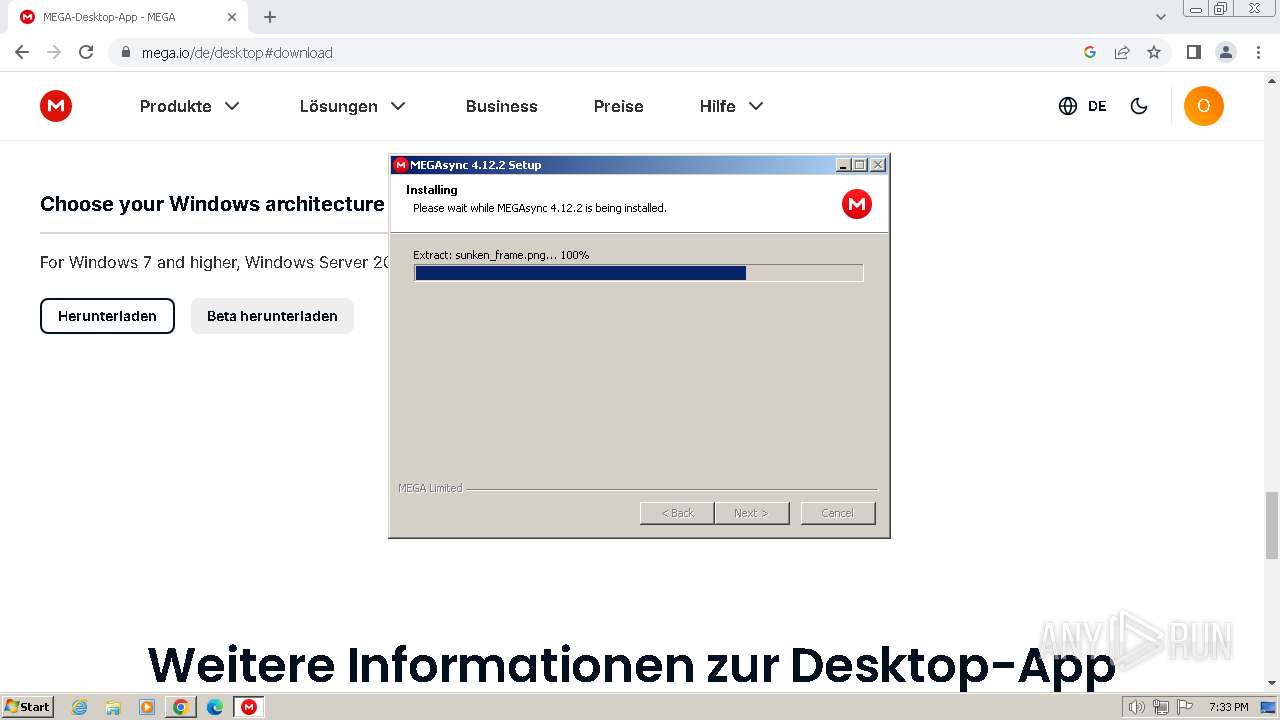Open media player taskbar icon
This screenshot has width=1280, height=720.
[147, 707]
